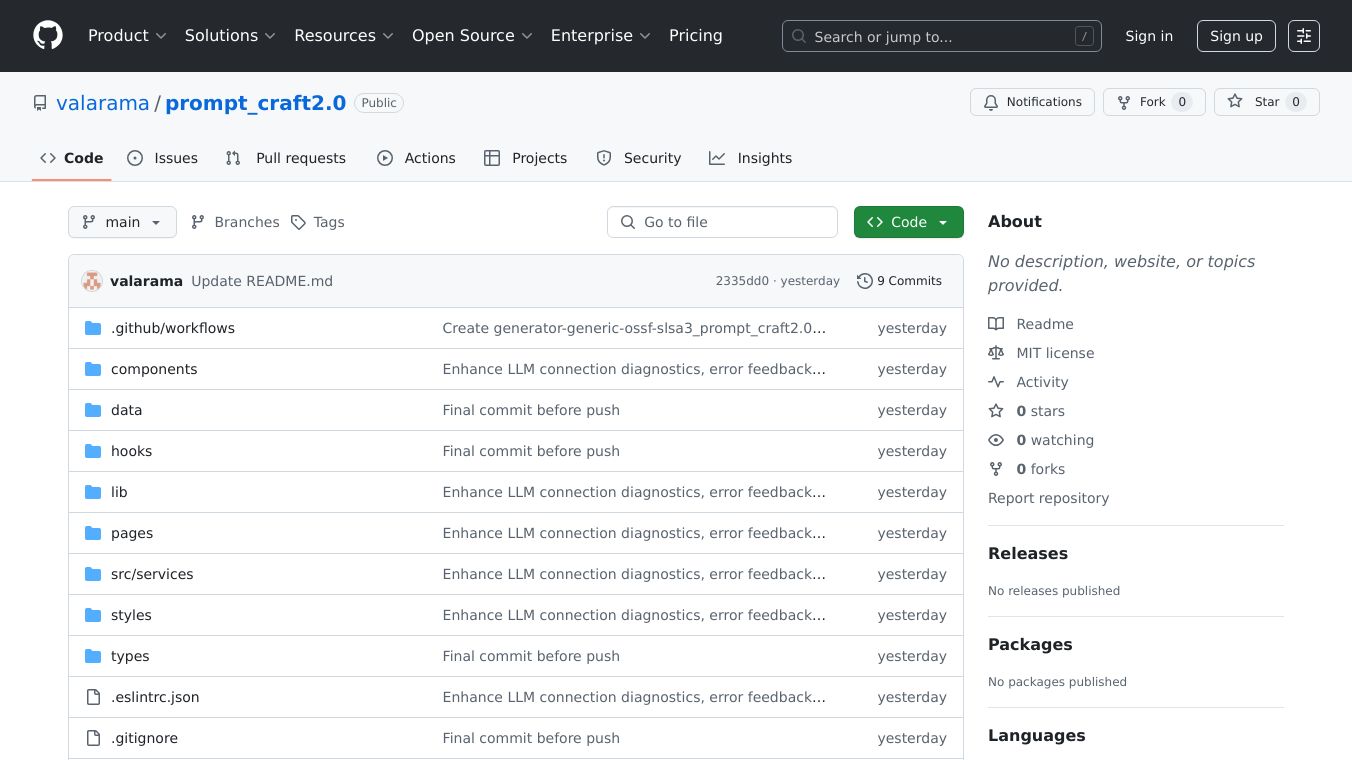The height and width of the screenshot is (760, 1352).
Task: Expand the main branch dropdown
Action: coord(122,222)
